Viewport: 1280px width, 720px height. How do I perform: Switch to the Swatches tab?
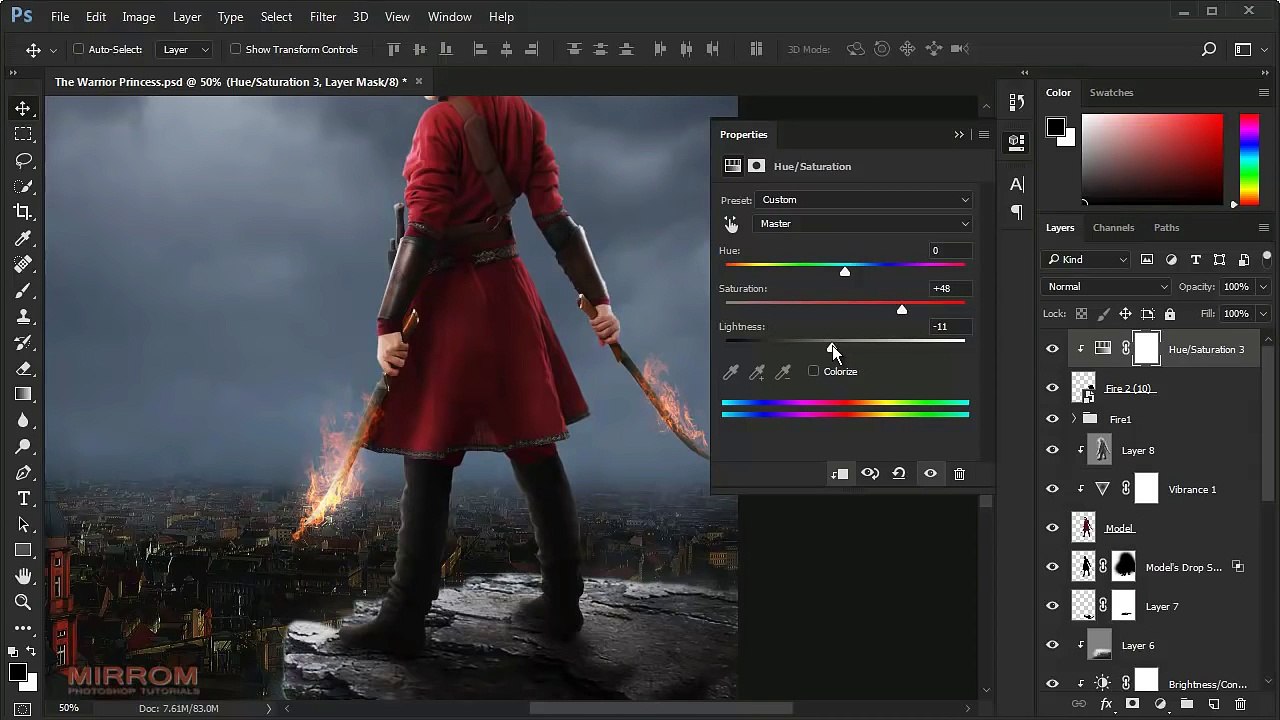pyautogui.click(x=1111, y=93)
